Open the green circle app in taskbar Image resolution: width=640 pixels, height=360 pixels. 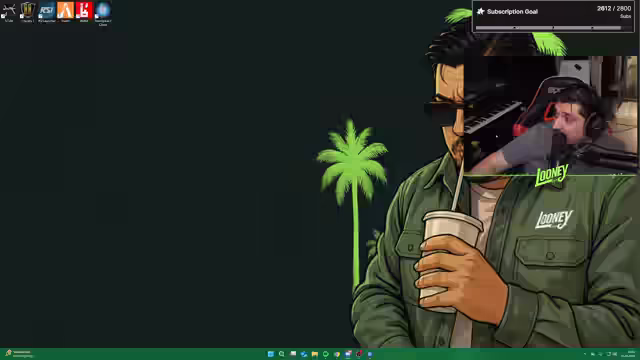click(x=326, y=354)
